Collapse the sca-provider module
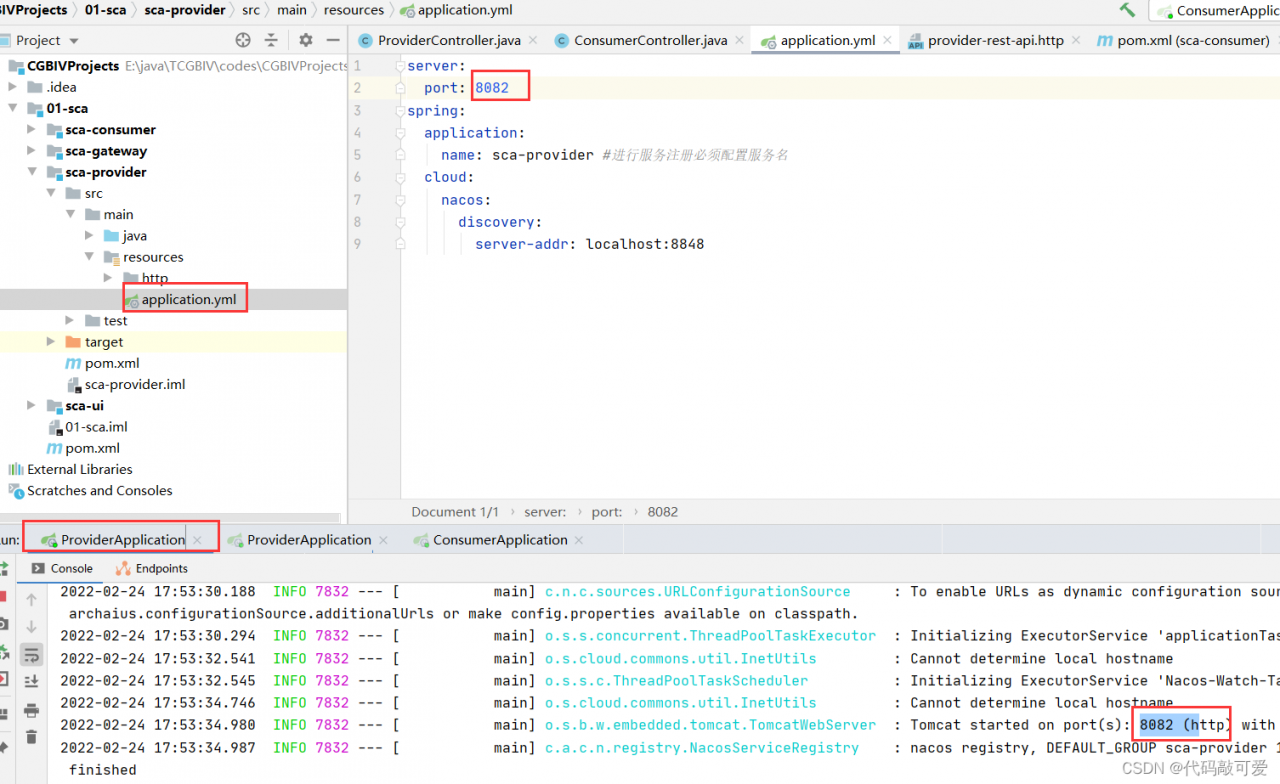Image resolution: width=1280 pixels, height=784 pixels. tap(32, 172)
